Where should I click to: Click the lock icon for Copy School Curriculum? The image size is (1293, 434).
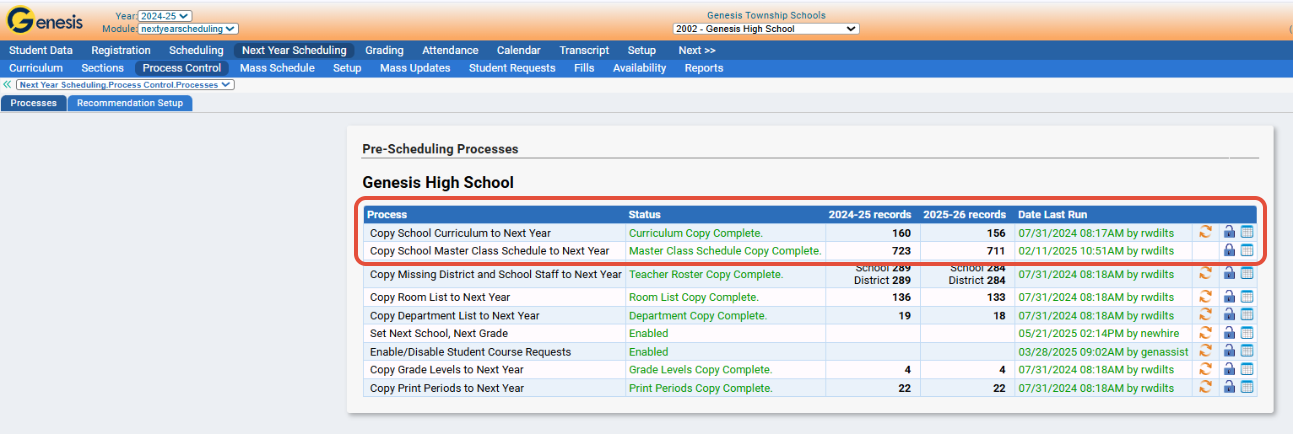coord(1229,232)
